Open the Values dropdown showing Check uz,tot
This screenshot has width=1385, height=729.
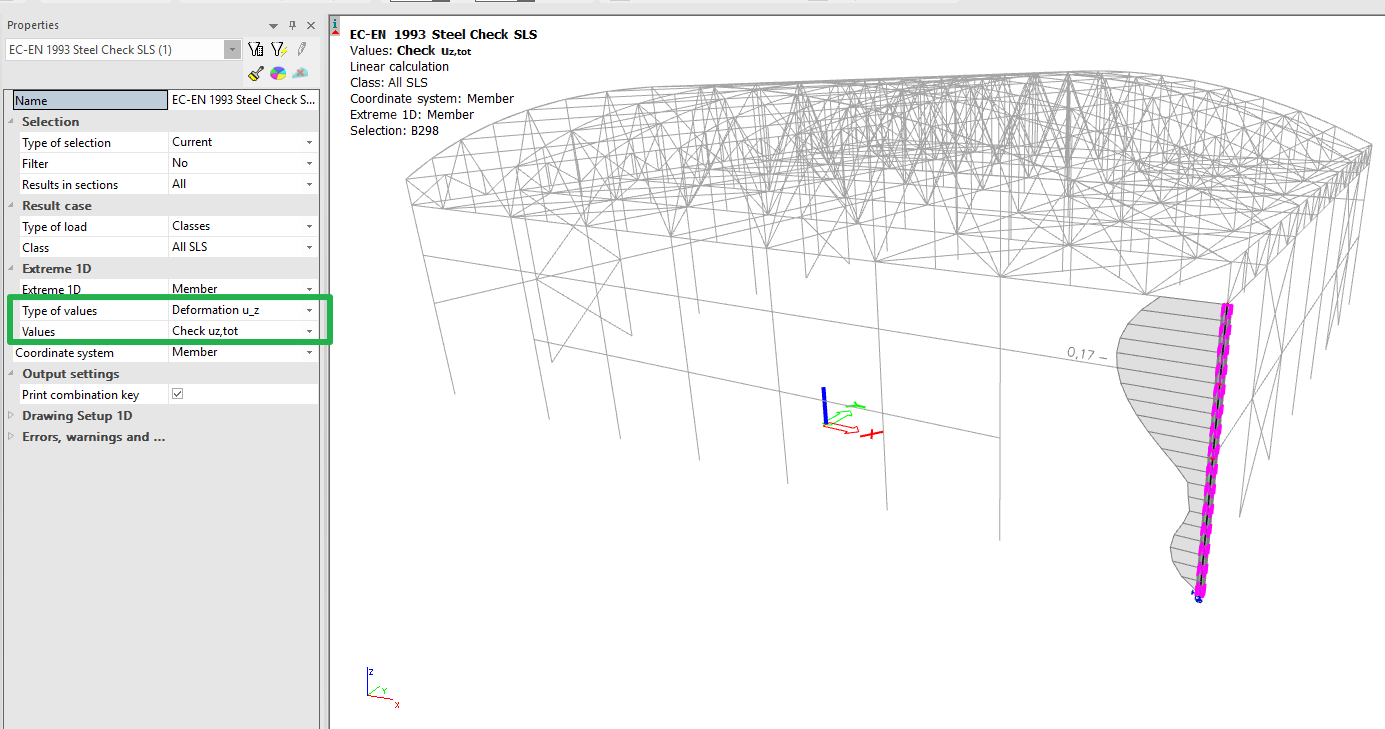point(311,331)
